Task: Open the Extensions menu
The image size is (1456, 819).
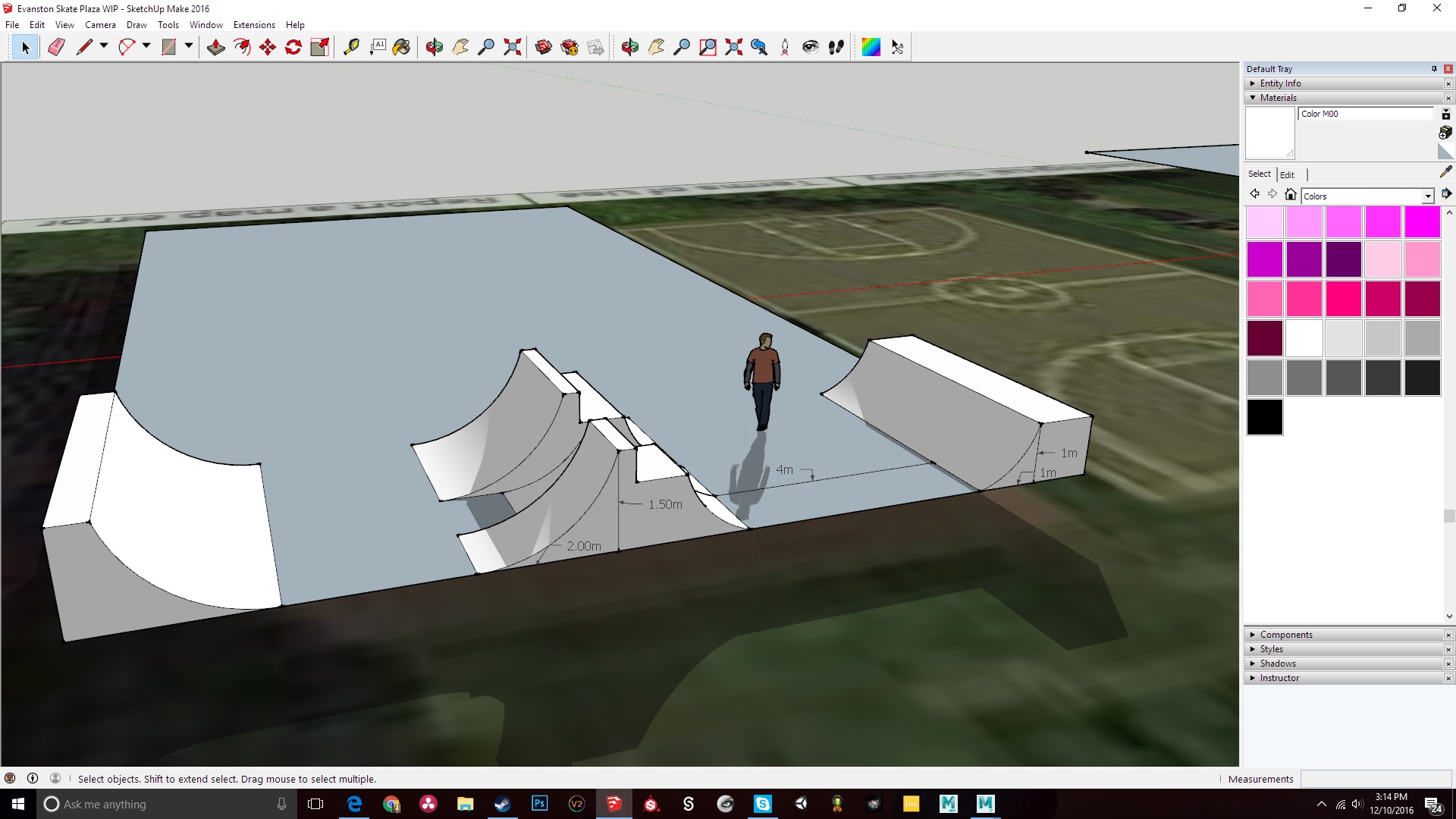Action: 254,25
